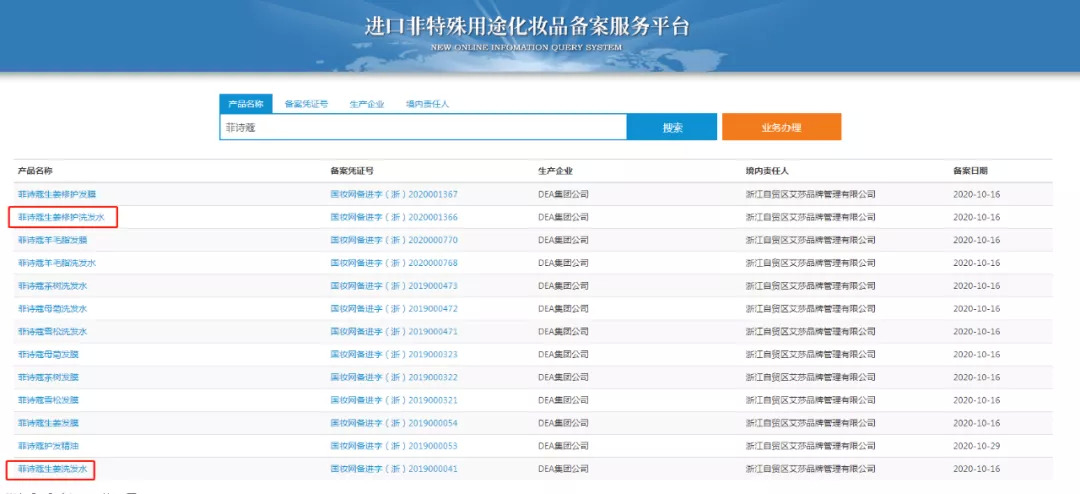Open product link 菲诗蔻茶树洗发水

52,286
